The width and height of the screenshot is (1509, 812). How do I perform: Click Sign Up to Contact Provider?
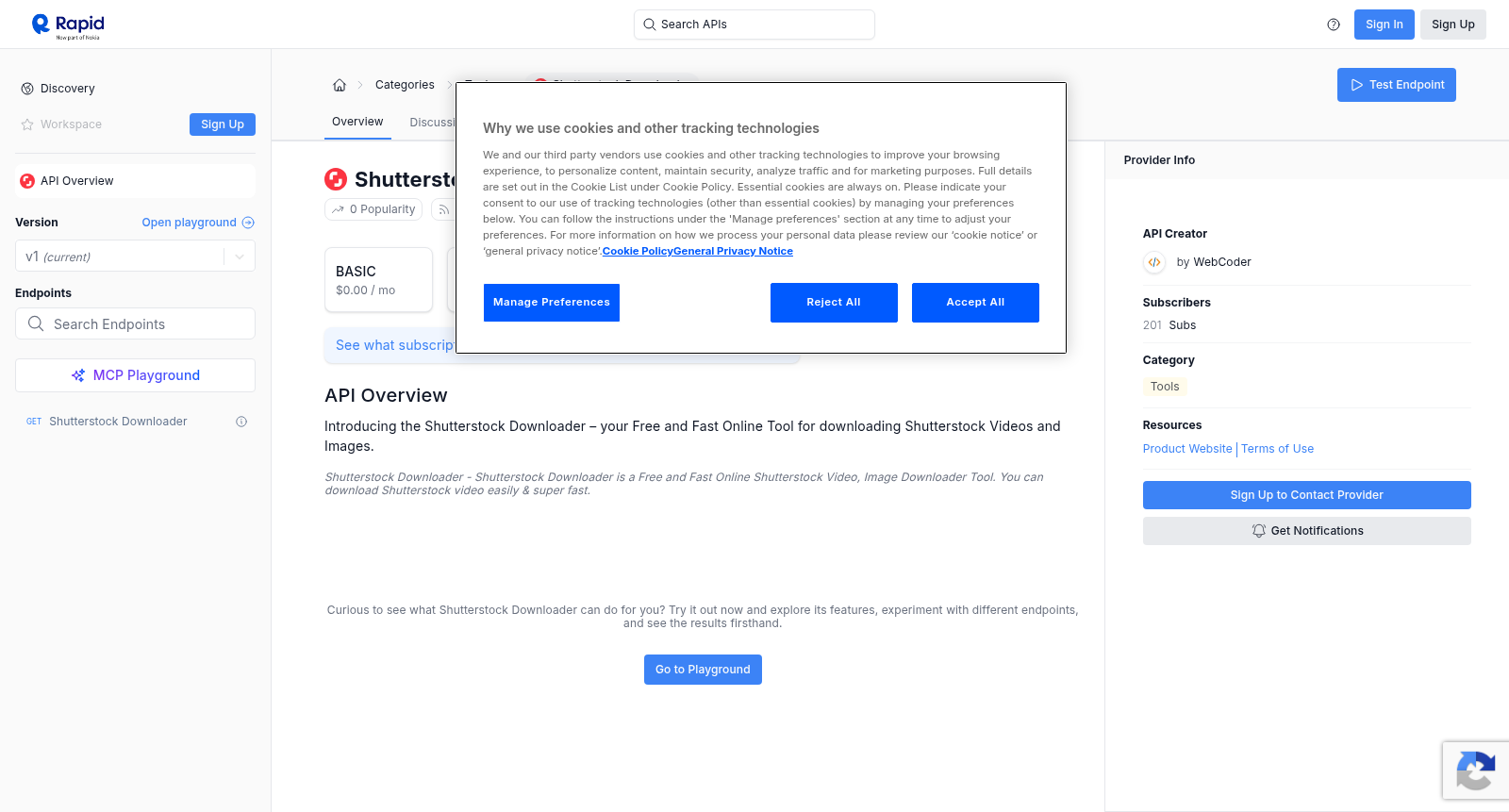tap(1307, 495)
